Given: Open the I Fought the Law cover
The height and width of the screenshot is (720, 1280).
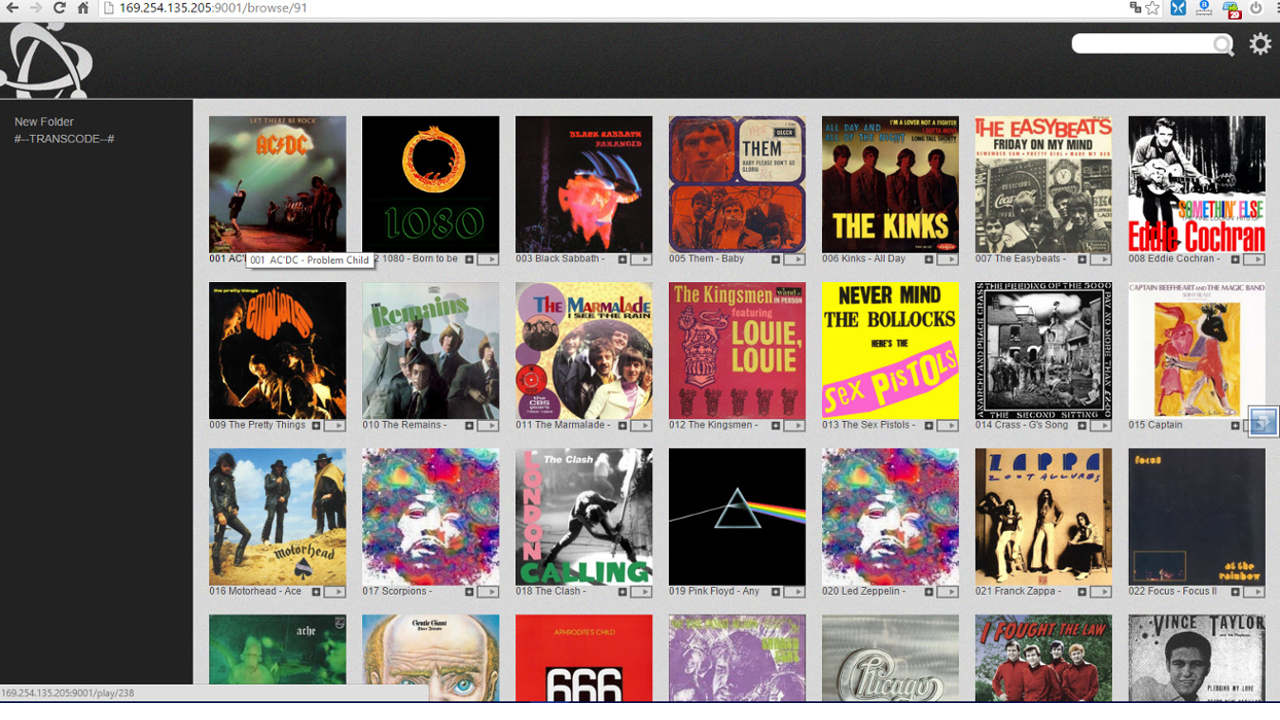Looking at the screenshot, I should pyautogui.click(x=1044, y=657).
